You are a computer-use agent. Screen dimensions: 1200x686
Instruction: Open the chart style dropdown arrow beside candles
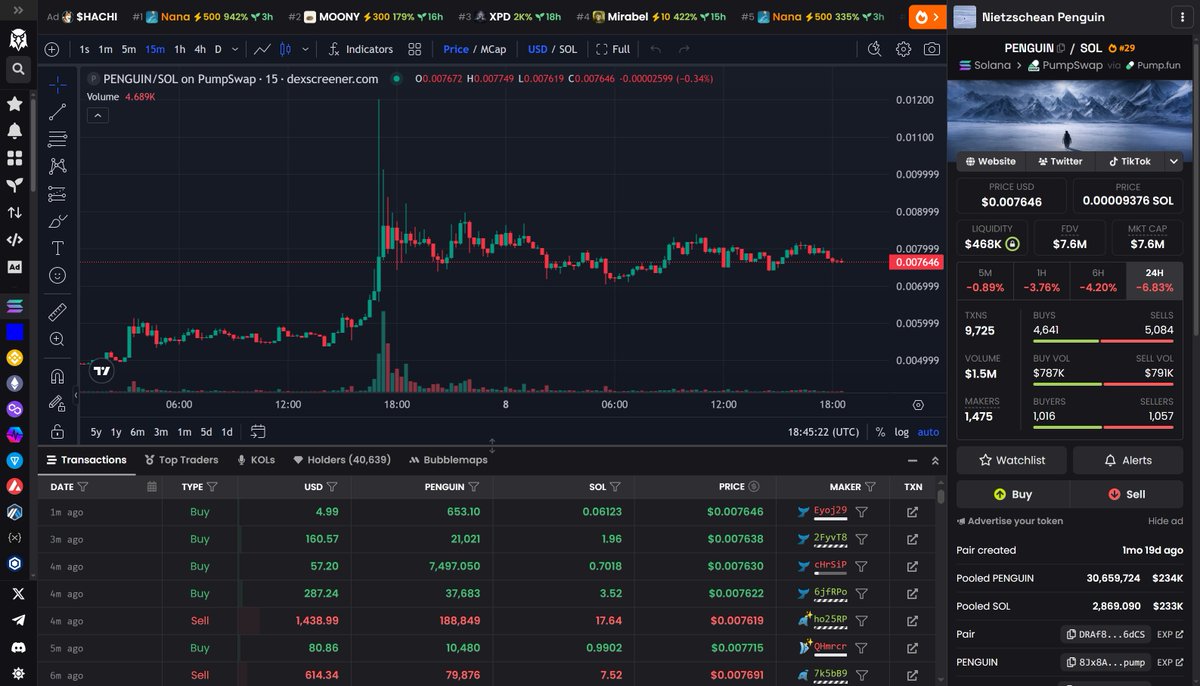(x=304, y=49)
